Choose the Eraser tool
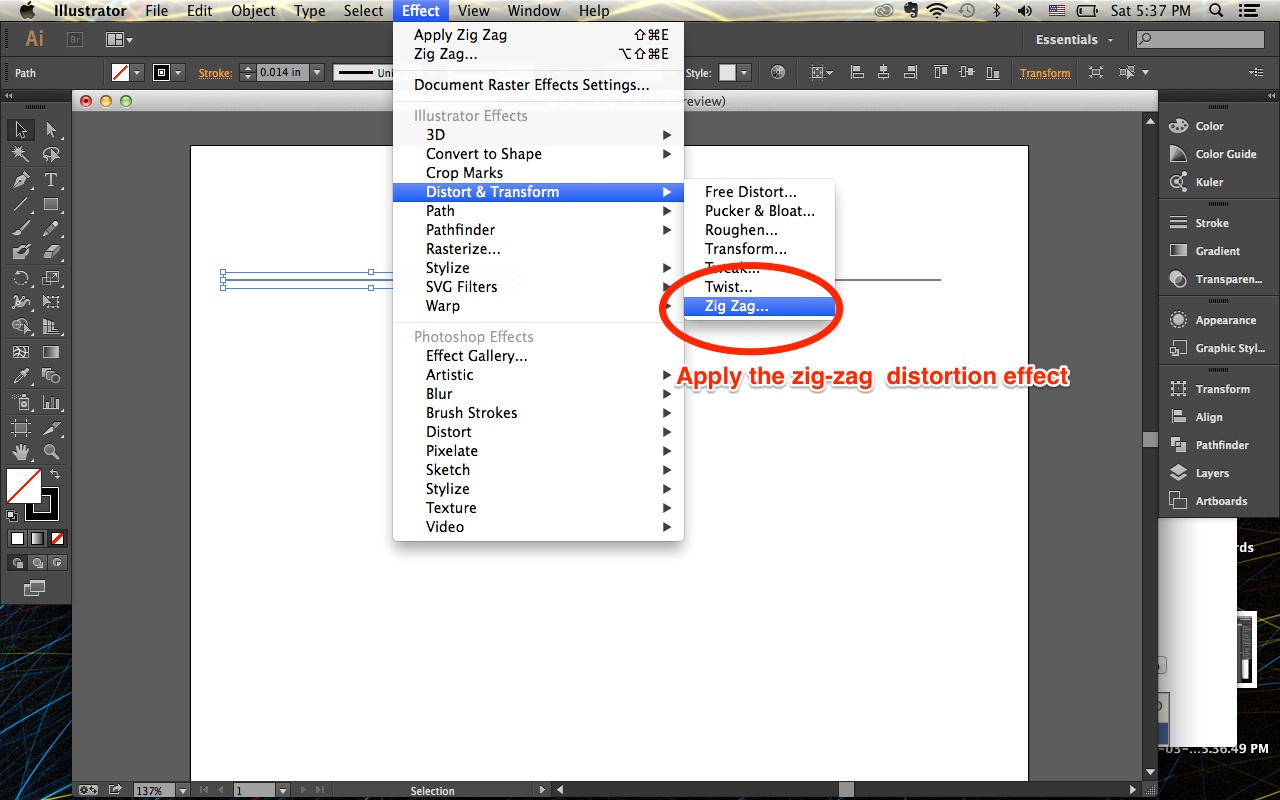Image resolution: width=1280 pixels, height=800 pixels. point(51,253)
